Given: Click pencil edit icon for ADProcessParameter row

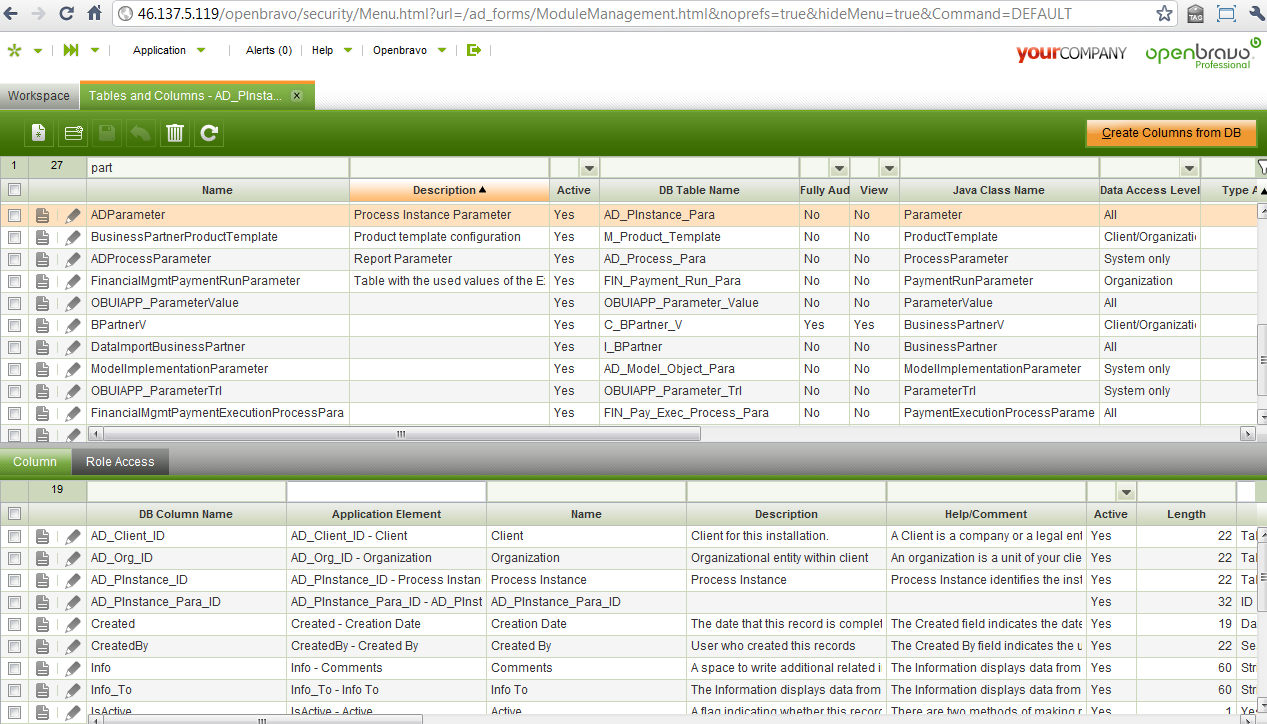Looking at the screenshot, I should pos(73,259).
